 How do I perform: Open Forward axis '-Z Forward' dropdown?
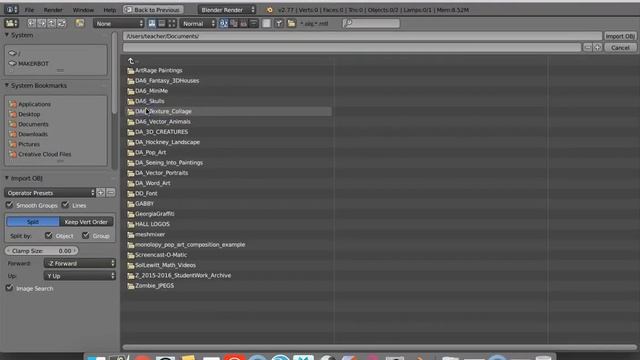click(80, 263)
